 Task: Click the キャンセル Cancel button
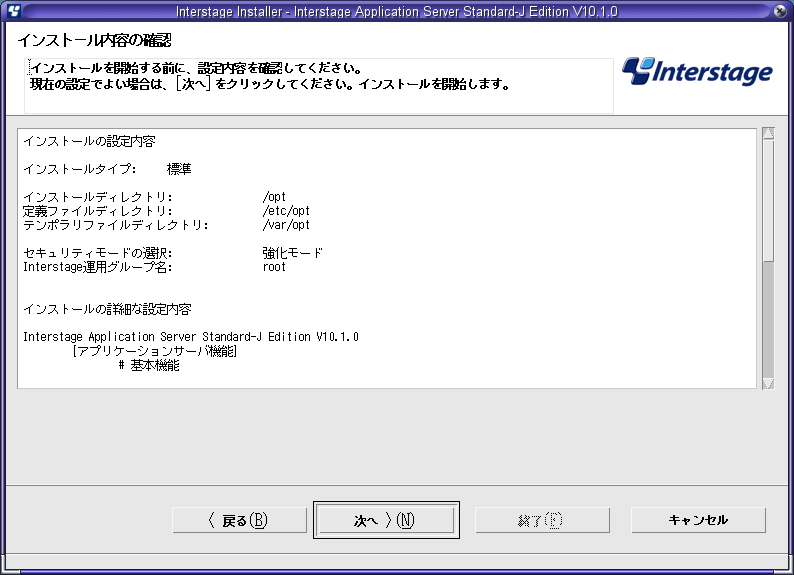click(698, 520)
